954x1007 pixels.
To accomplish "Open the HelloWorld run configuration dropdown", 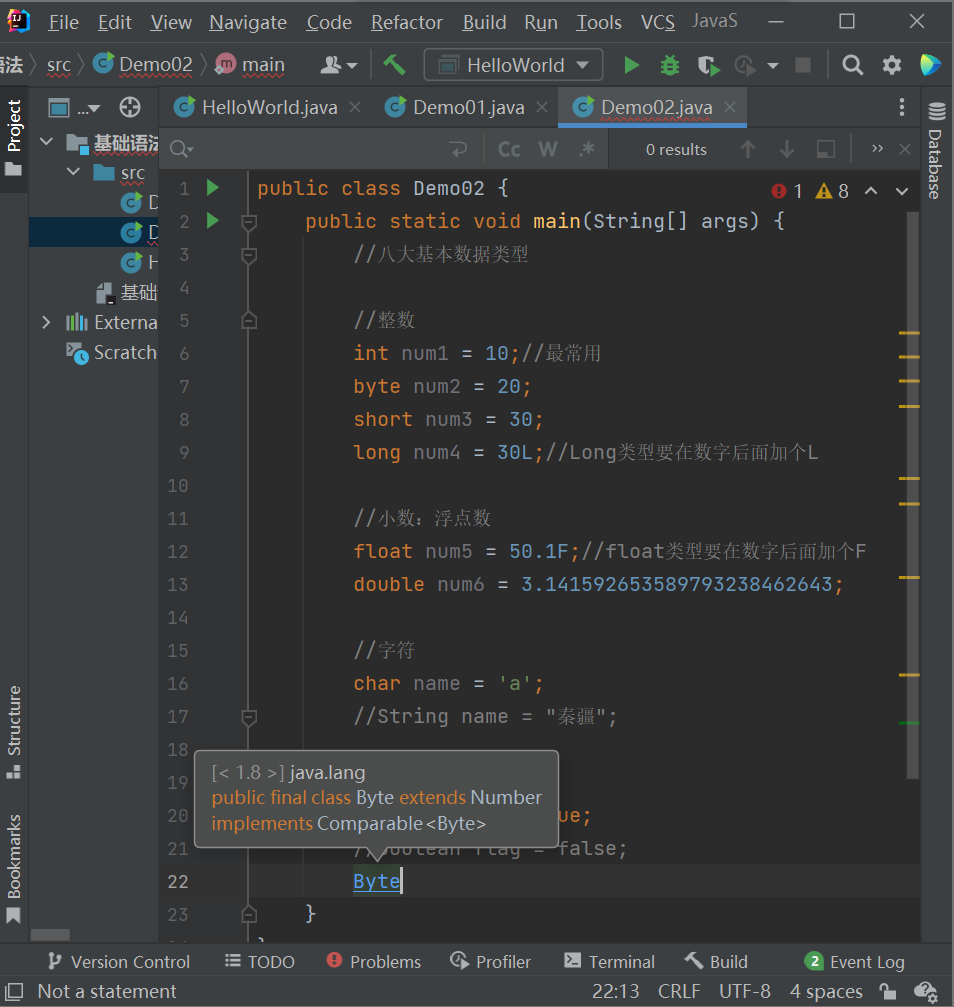I will pyautogui.click(x=514, y=65).
